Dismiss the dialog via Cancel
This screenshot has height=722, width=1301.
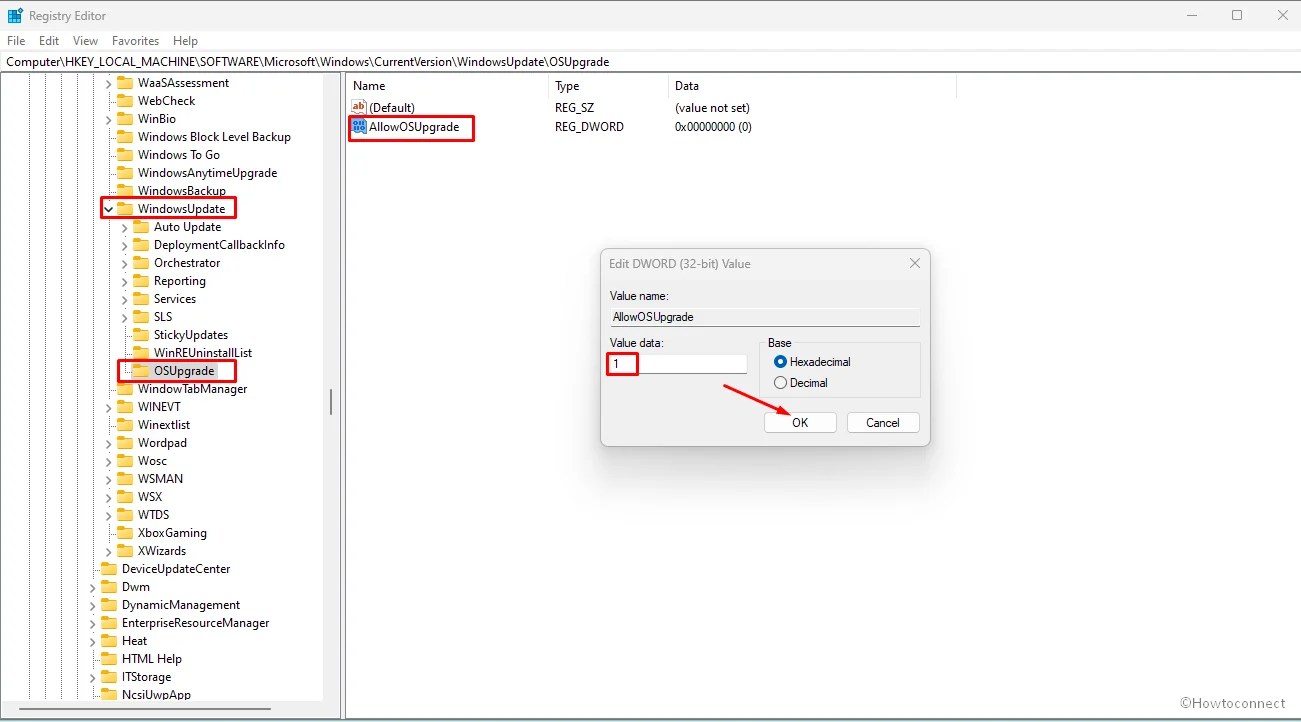(x=882, y=422)
